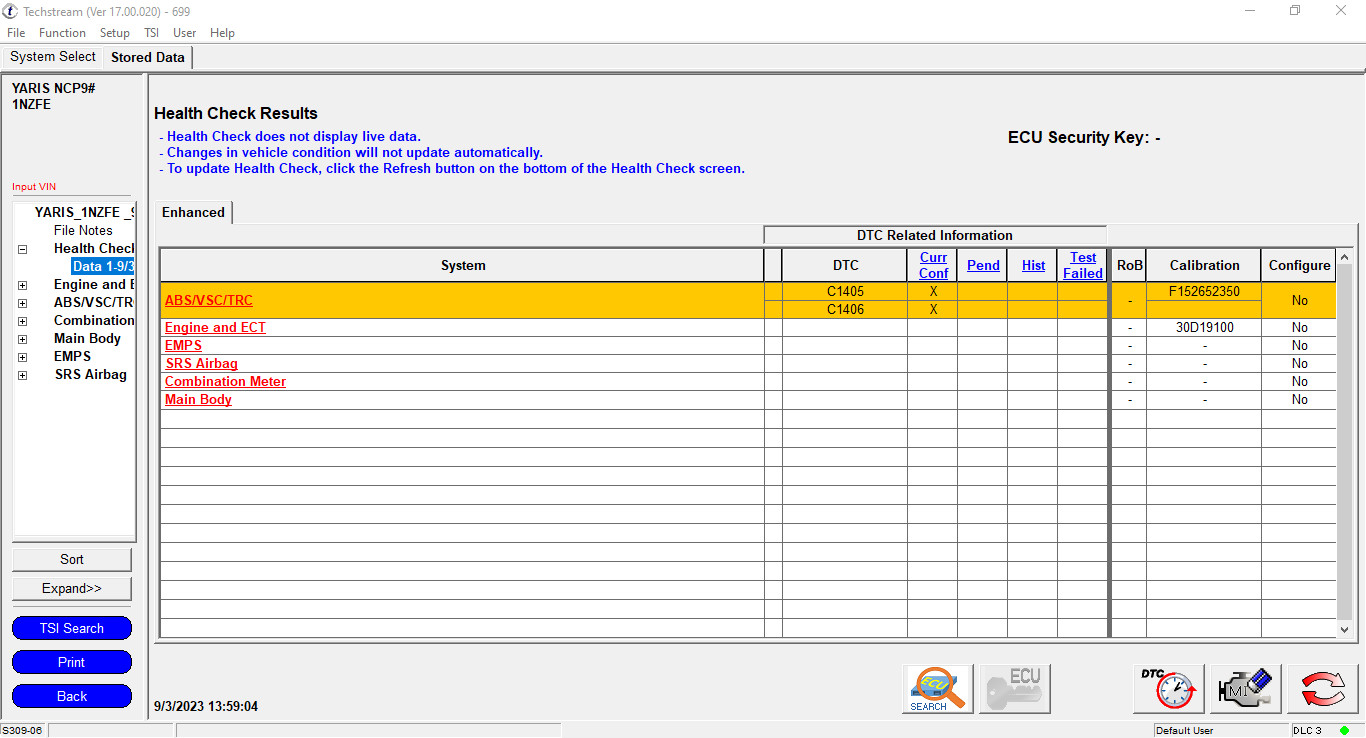Collapse the Health Check tree node

tap(22, 249)
